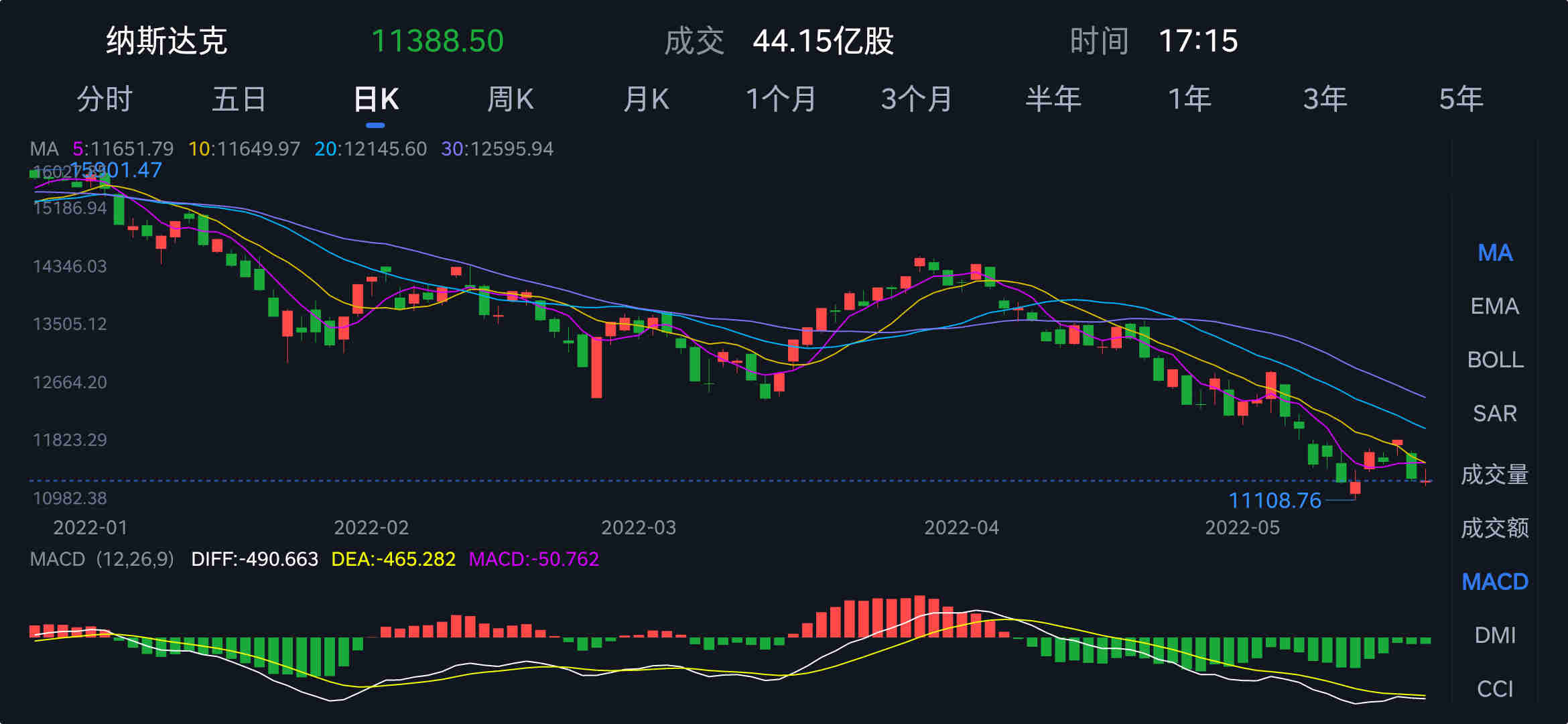The width and height of the screenshot is (1568, 724).
Task: Enable the MA indicator in sidebar
Action: (x=1495, y=253)
